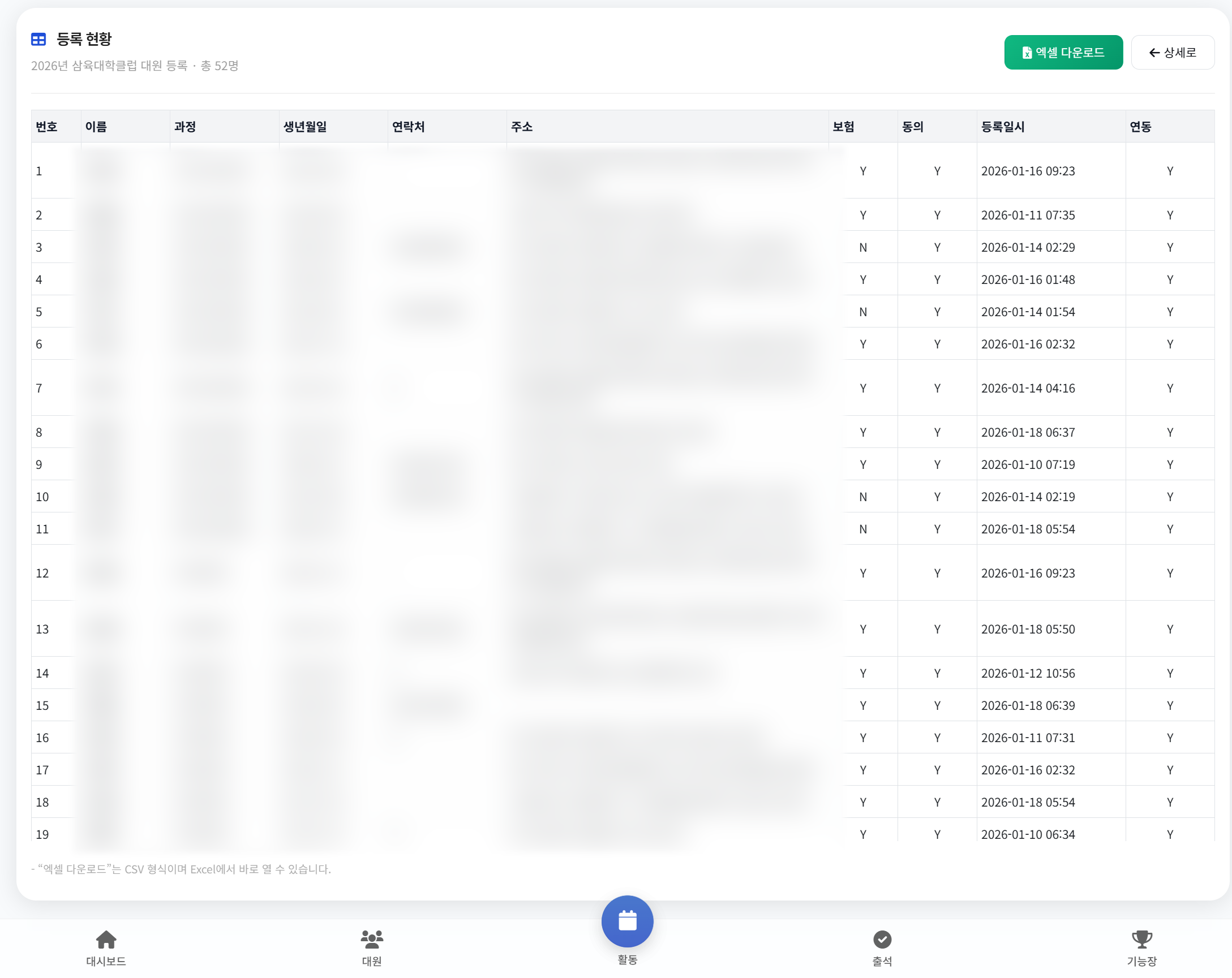Open the 대원 members icon
Image resolution: width=1232 pixels, height=978 pixels.
(x=371, y=938)
